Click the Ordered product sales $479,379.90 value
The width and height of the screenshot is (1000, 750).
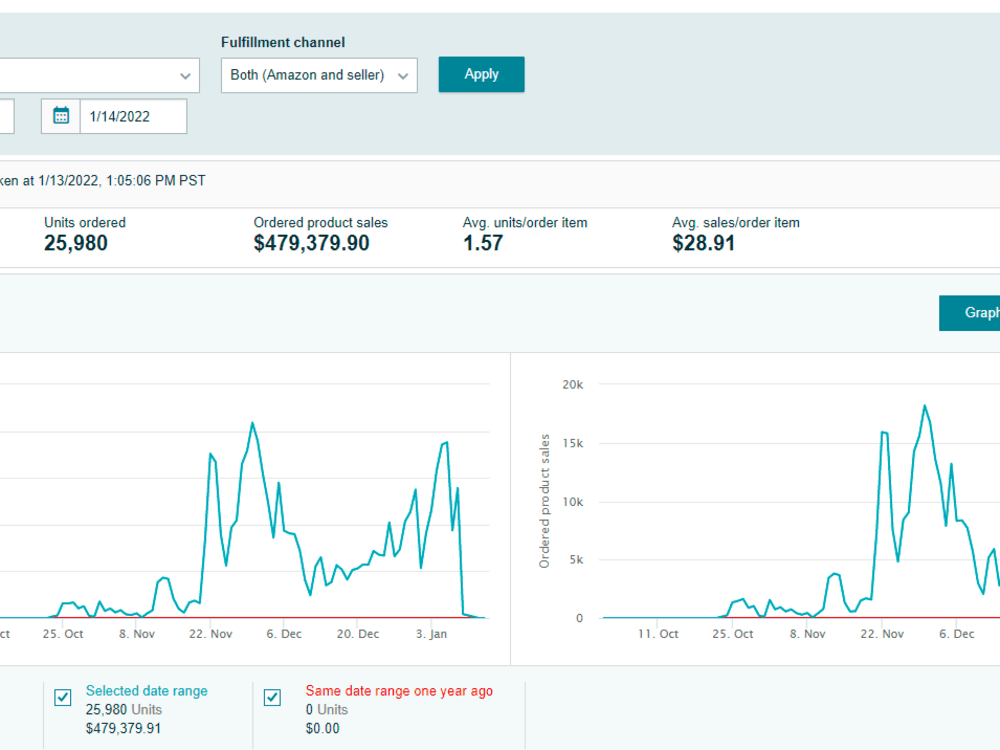311,243
